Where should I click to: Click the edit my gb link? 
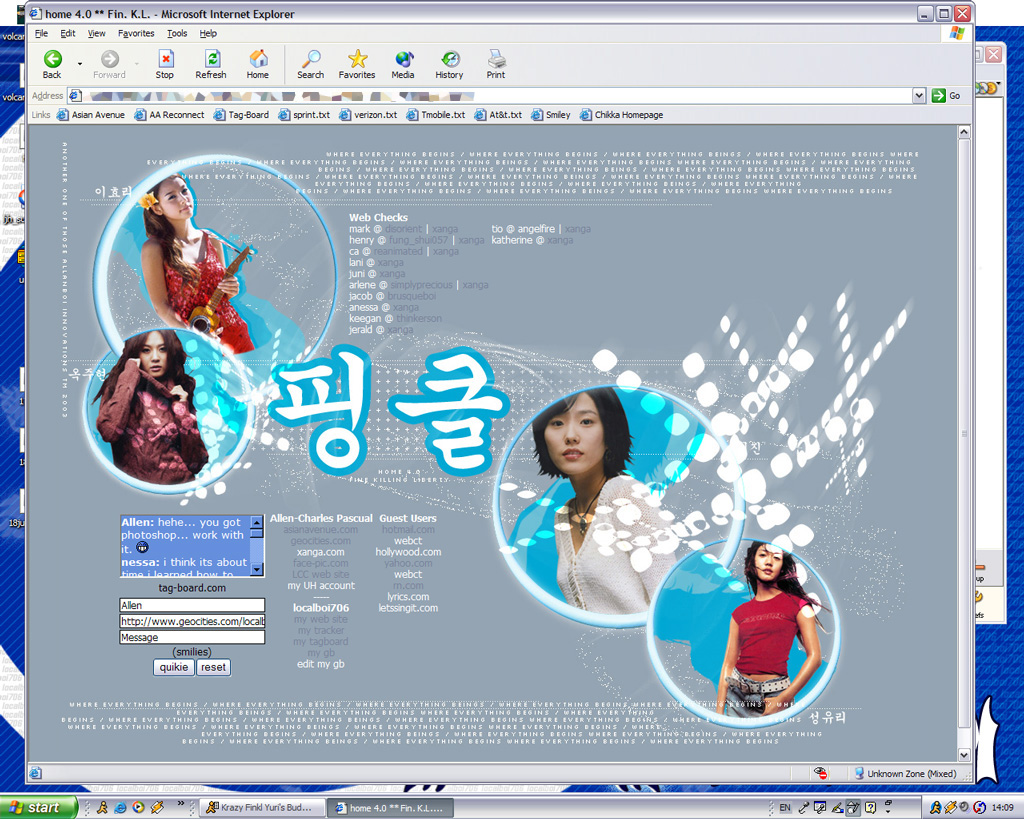pos(321,664)
